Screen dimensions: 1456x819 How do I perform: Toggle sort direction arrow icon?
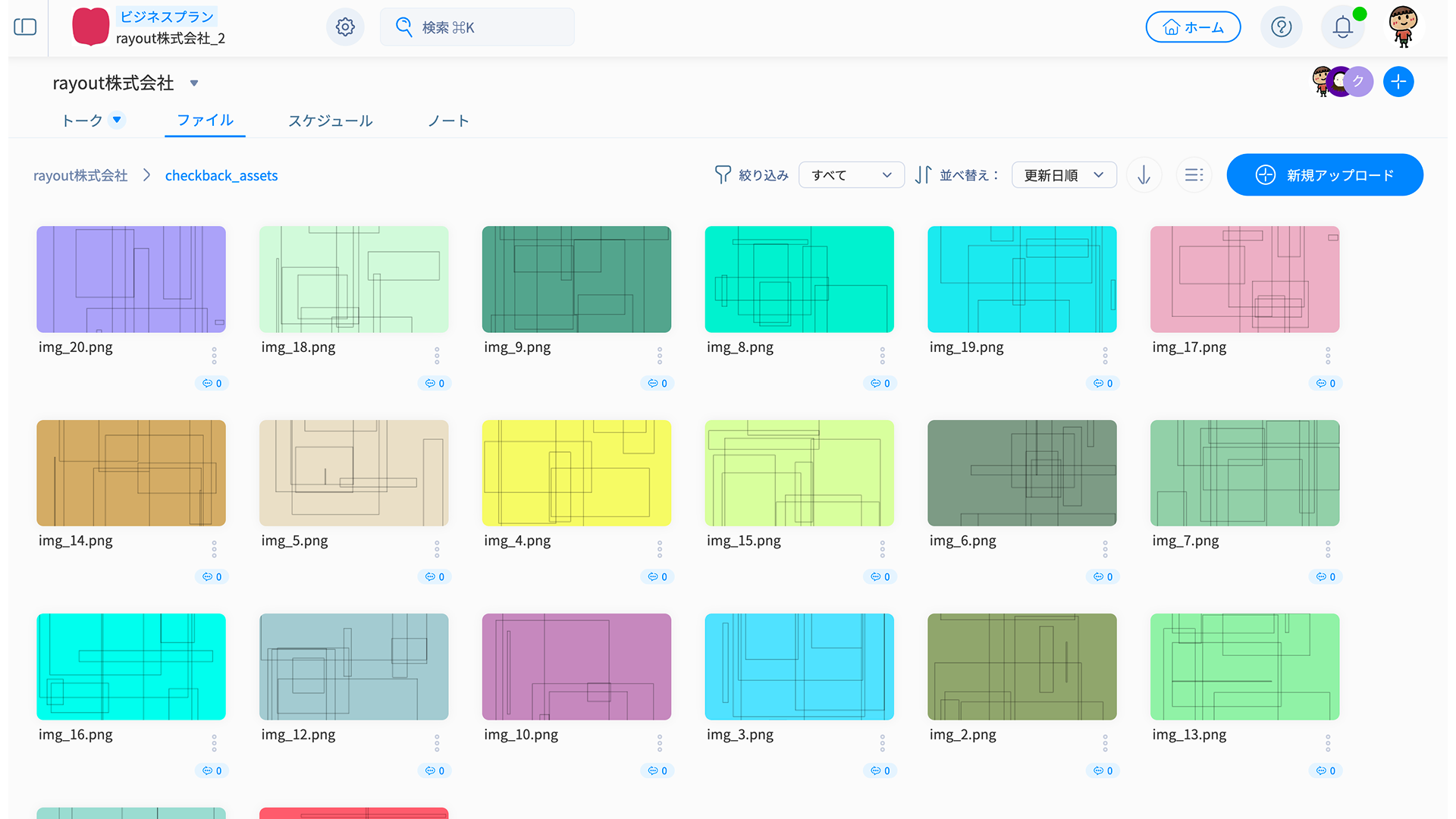(1144, 175)
